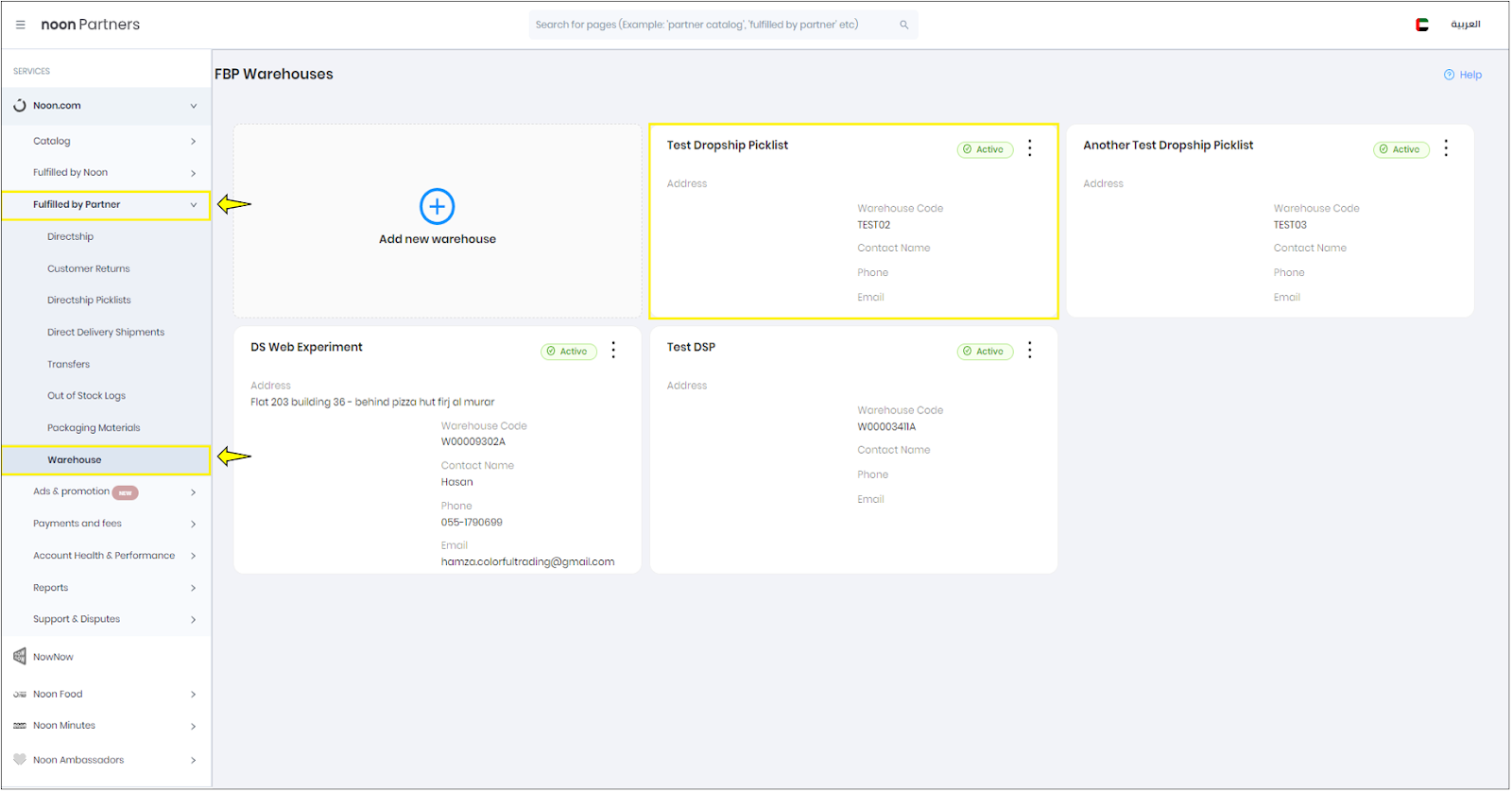Open options menu for Test DSP

click(1030, 351)
